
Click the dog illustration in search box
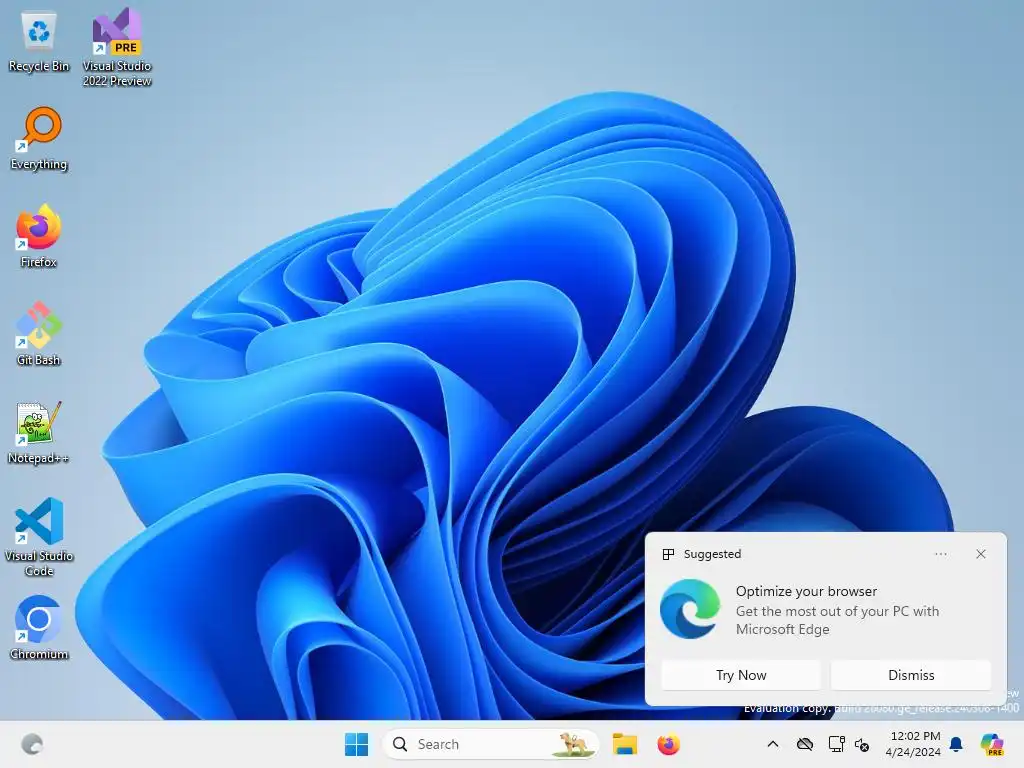573,744
